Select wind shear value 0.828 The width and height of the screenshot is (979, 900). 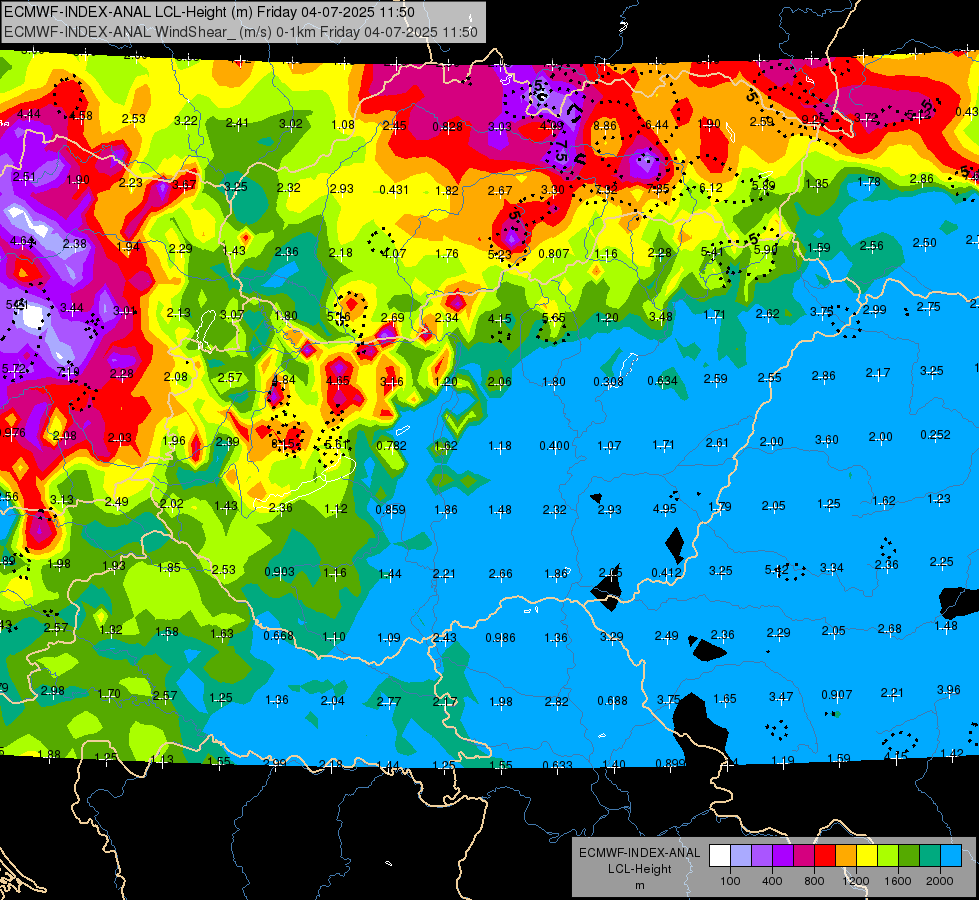pyautogui.click(x=448, y=127)
